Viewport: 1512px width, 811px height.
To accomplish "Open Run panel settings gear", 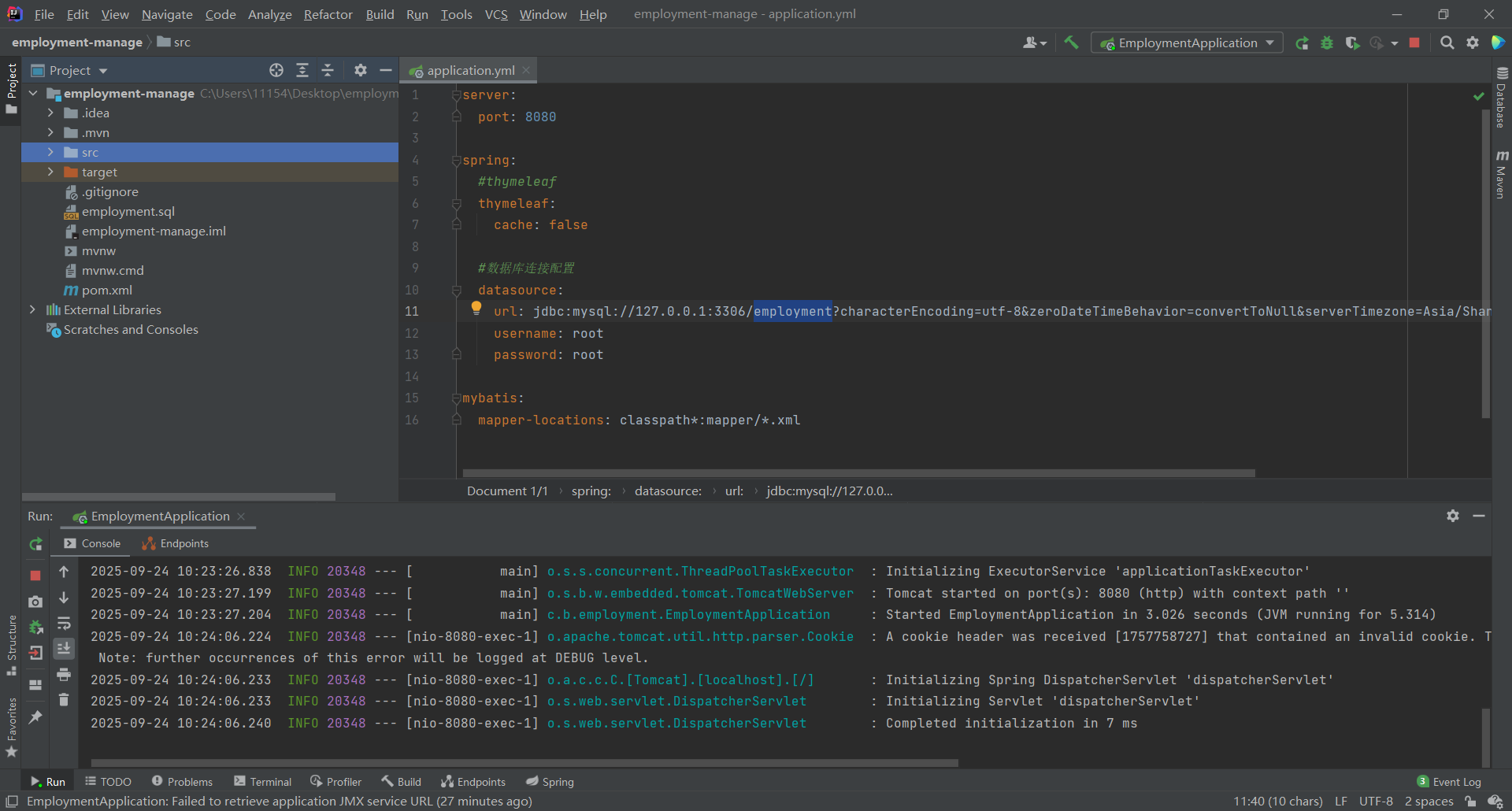I will pos(1453,516).
